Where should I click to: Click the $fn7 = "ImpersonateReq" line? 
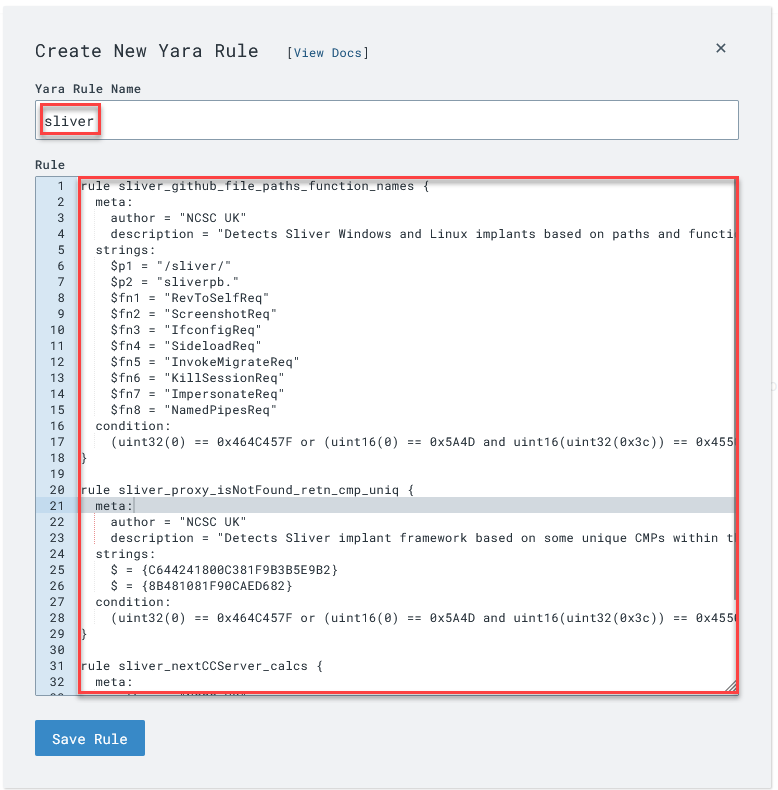tap(198, 394)
